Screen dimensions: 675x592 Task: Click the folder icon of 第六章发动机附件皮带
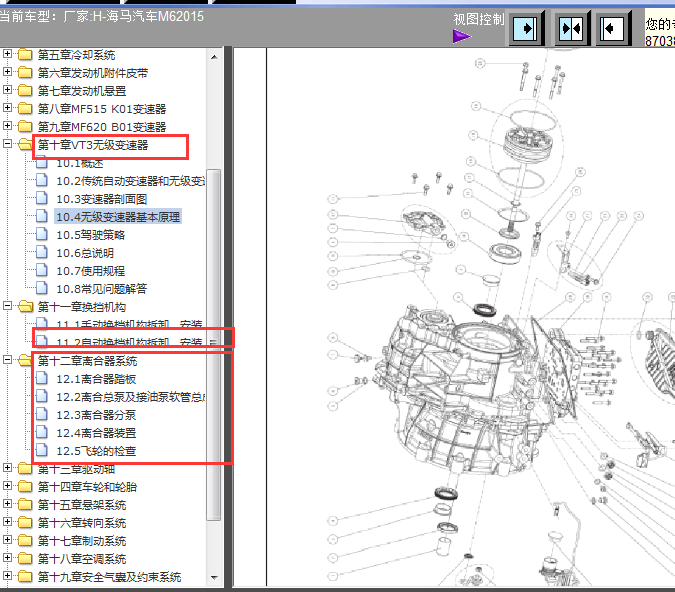tap(25, 73)
